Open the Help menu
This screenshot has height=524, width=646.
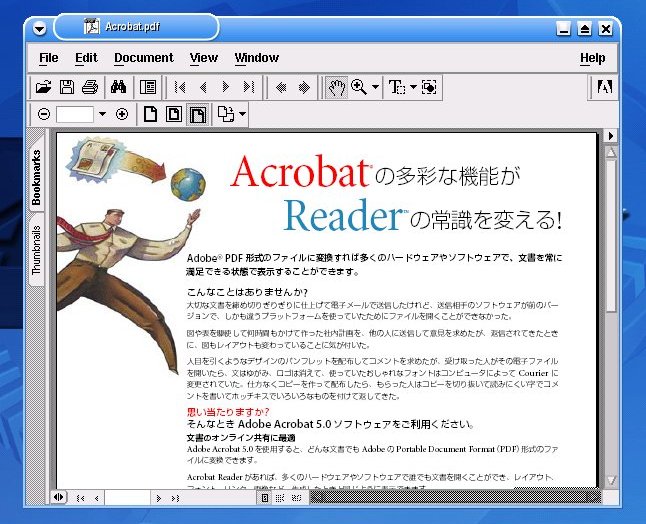[592, 58]
